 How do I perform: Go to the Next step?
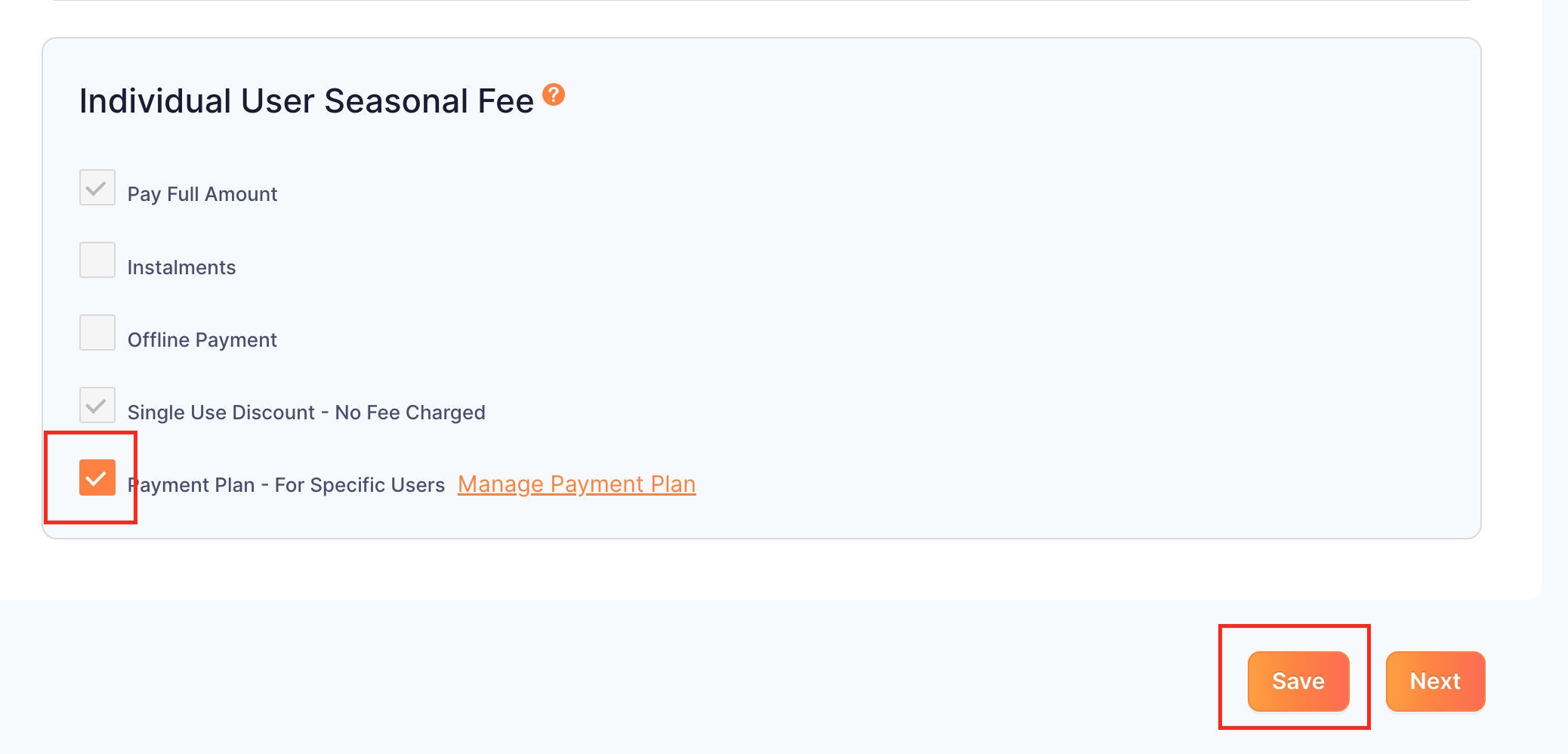tap(1435, 681)
